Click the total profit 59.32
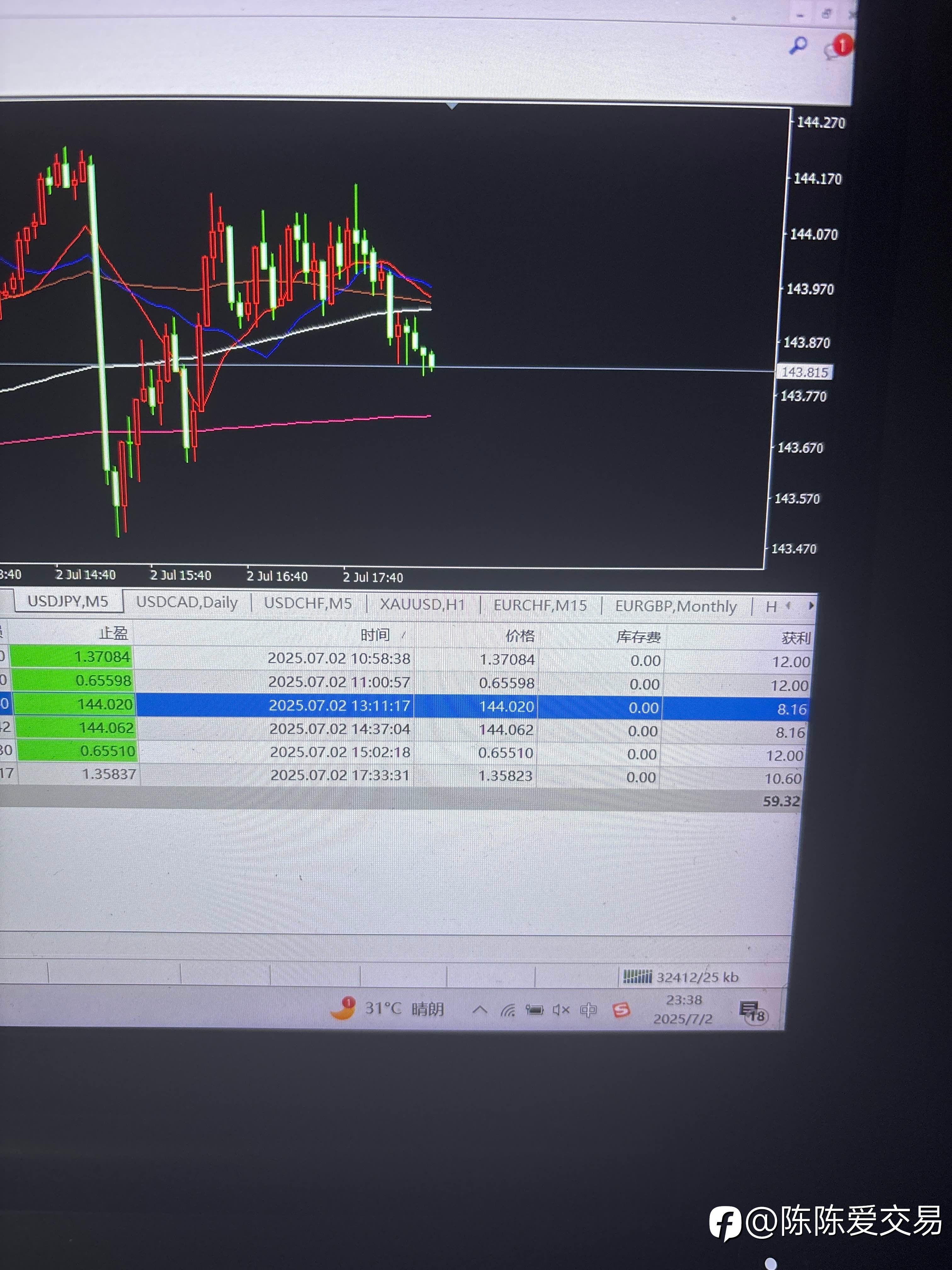Viewport: 952px width, 1270px height. tap(781, 801)
